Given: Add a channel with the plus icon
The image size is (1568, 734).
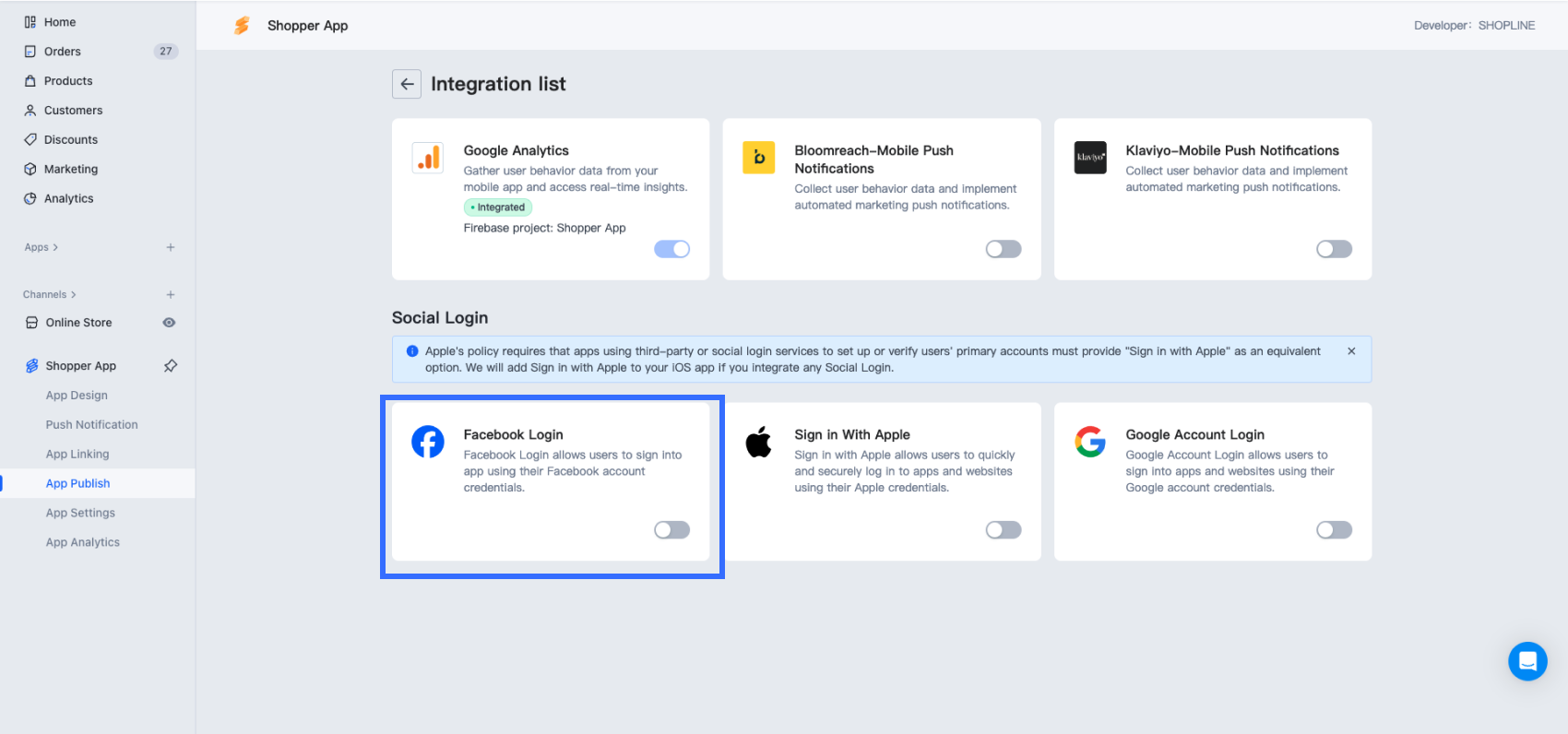Looking at the screenshot, I should coord(171,295).
